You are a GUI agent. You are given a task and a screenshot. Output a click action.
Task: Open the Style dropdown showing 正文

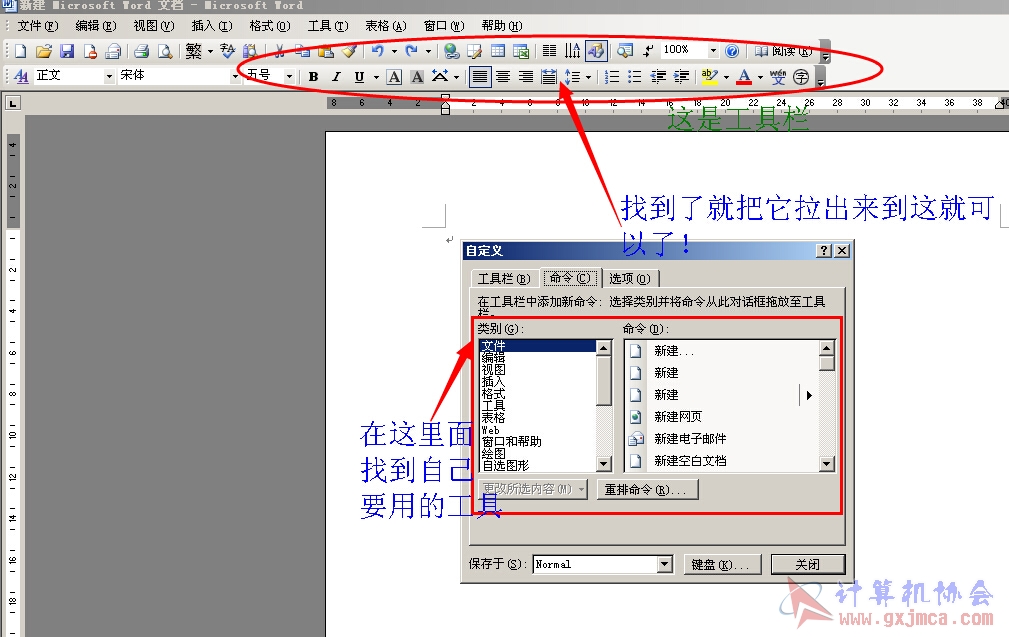(109, 77)
